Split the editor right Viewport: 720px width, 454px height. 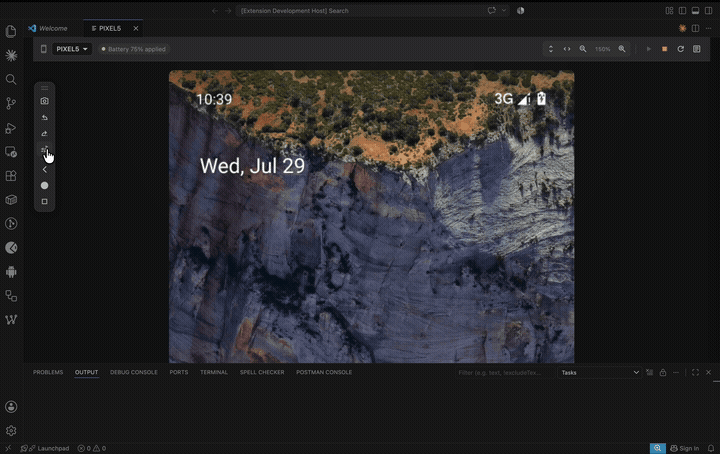696,28
